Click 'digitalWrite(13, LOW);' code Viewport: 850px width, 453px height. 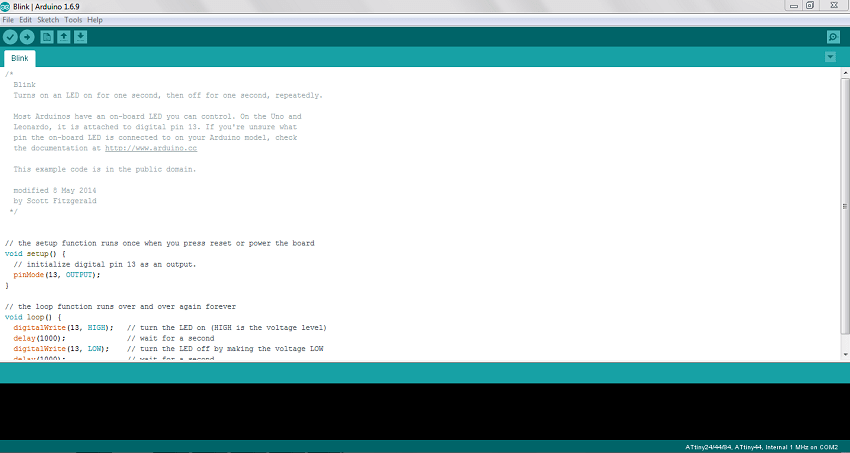pos(61,348)
